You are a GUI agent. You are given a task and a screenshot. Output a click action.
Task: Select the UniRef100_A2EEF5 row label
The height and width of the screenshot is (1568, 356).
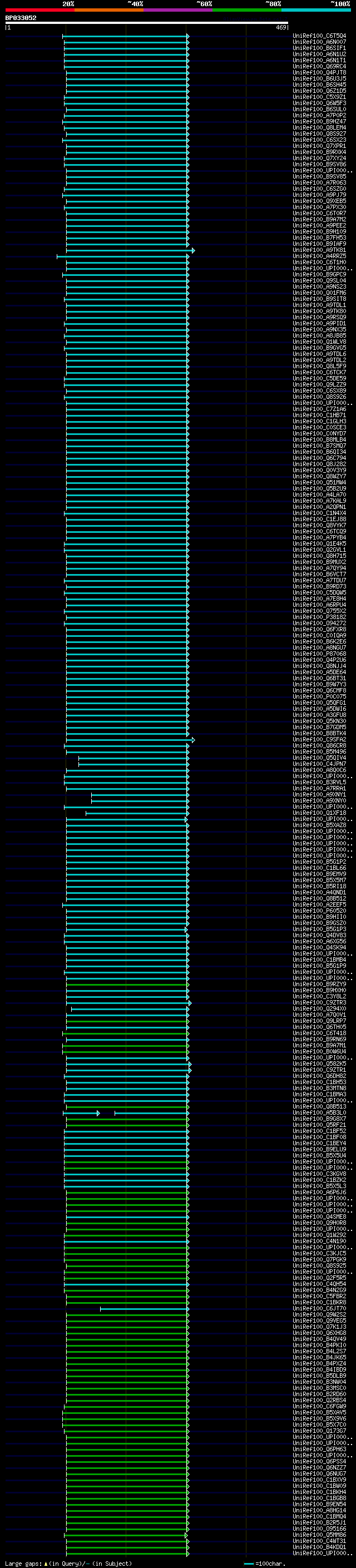pos(319,904)
